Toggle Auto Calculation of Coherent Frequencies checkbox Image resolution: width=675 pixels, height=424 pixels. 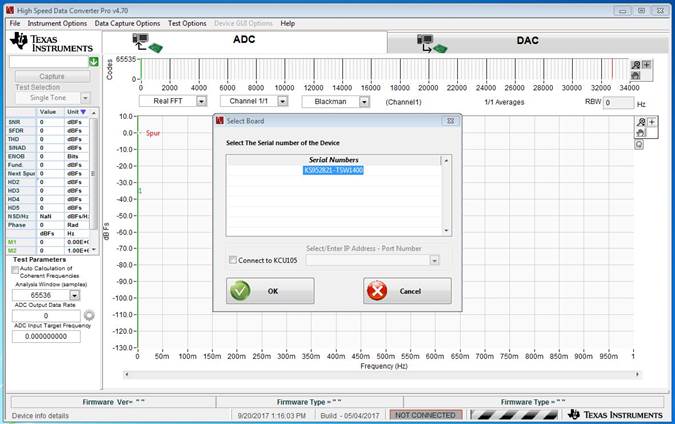click(15, 270)
